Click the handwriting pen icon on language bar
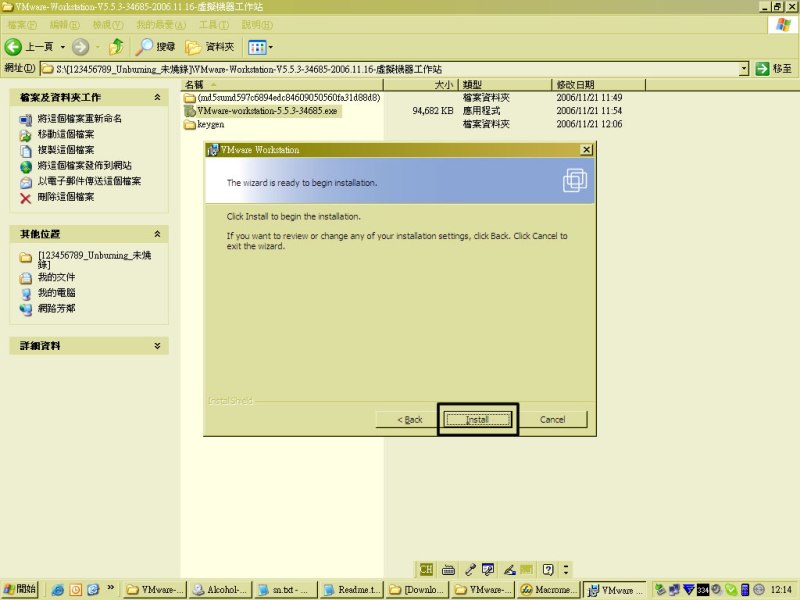This screenshot has height=600, width=800. (509, 569)
